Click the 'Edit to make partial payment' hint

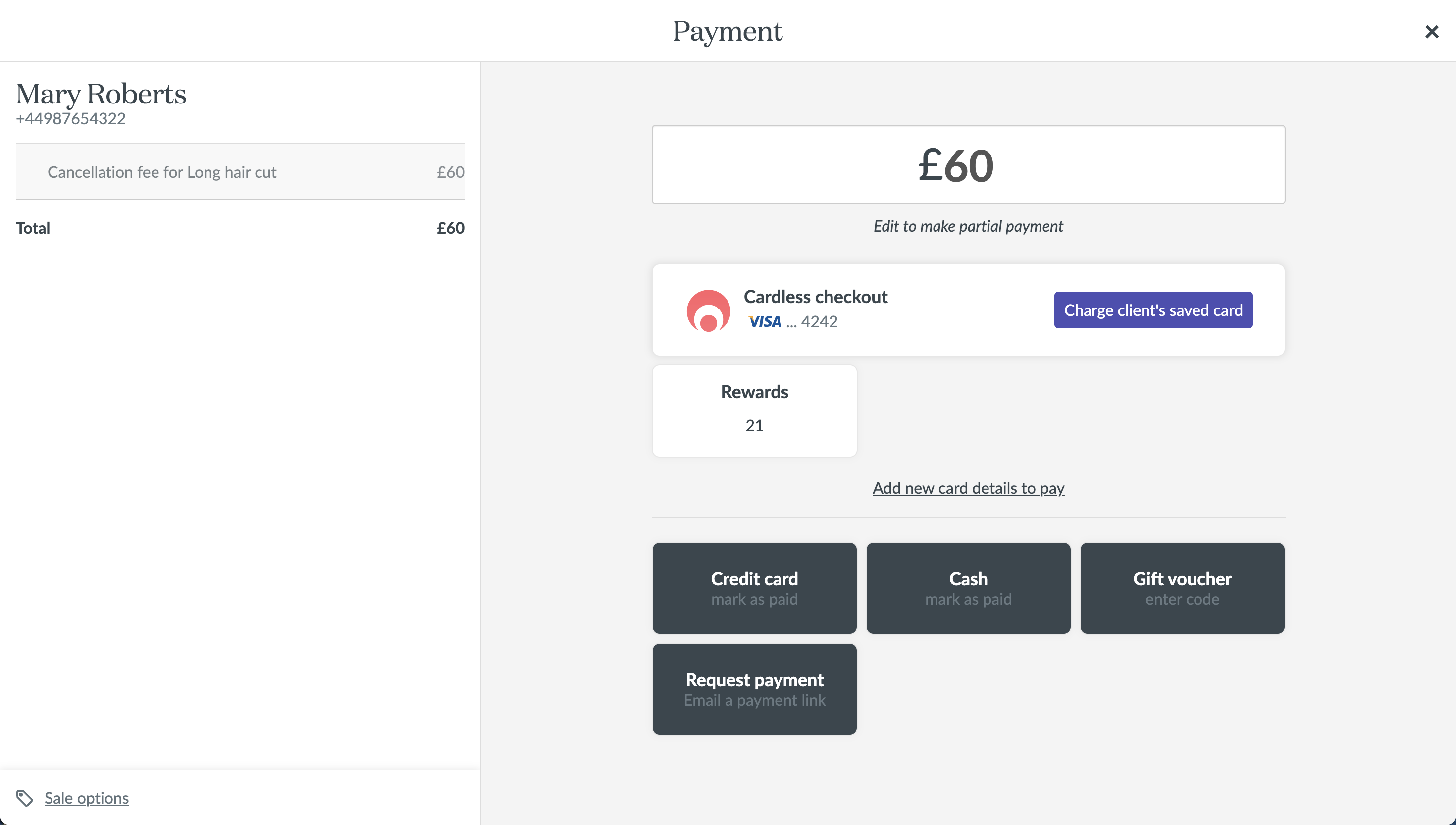click(x=968, y=227)
